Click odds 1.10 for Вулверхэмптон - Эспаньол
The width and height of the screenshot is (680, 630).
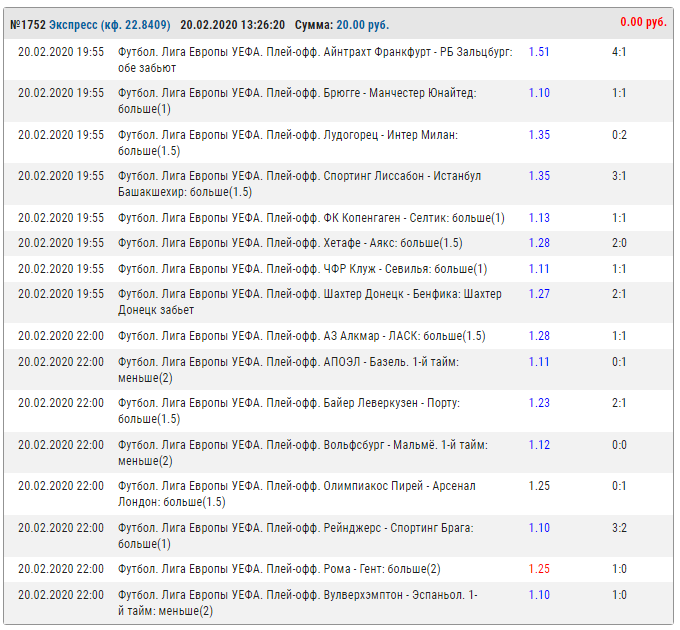click(x=539, y=595)
